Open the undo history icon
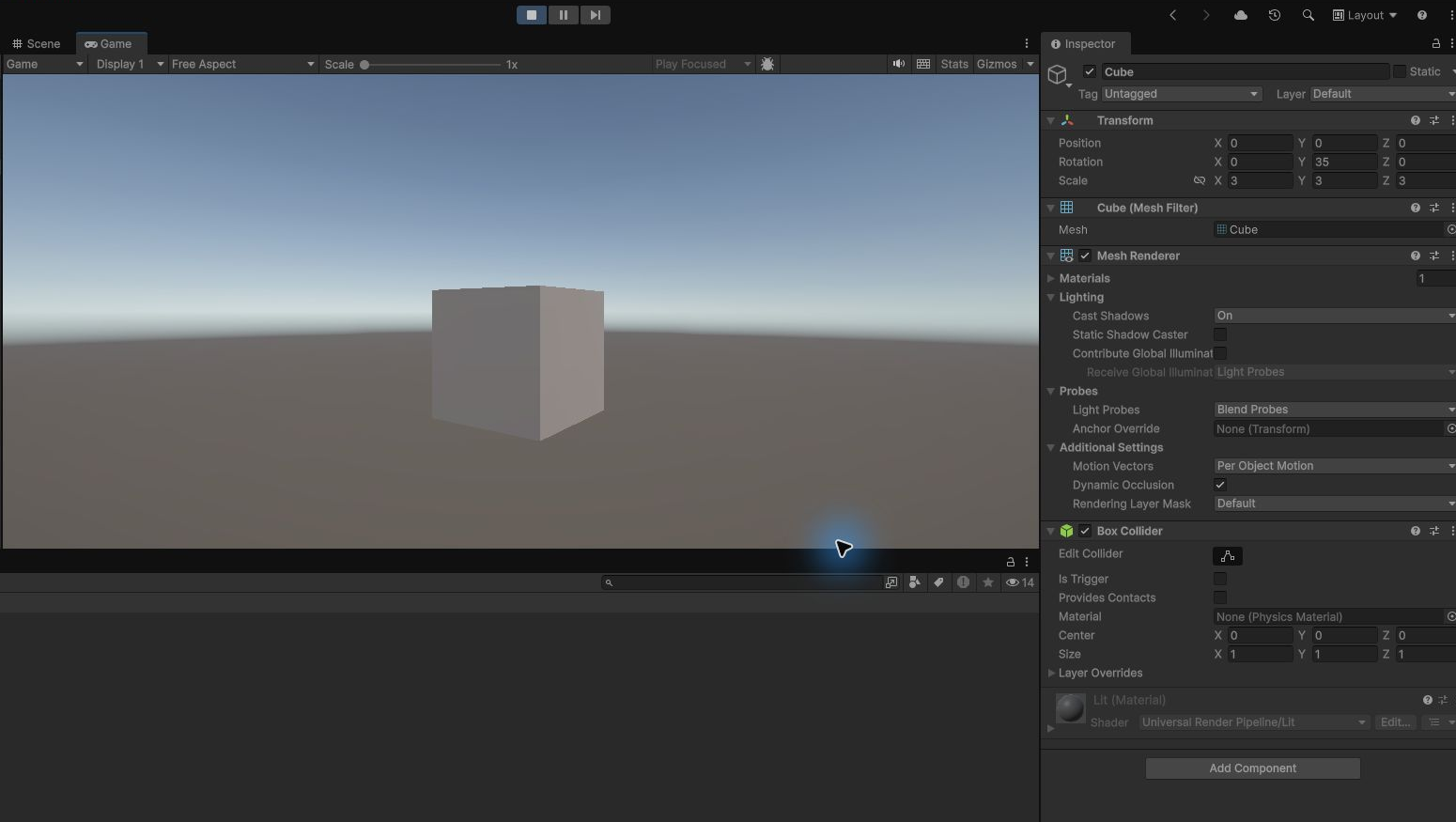 1275,15
